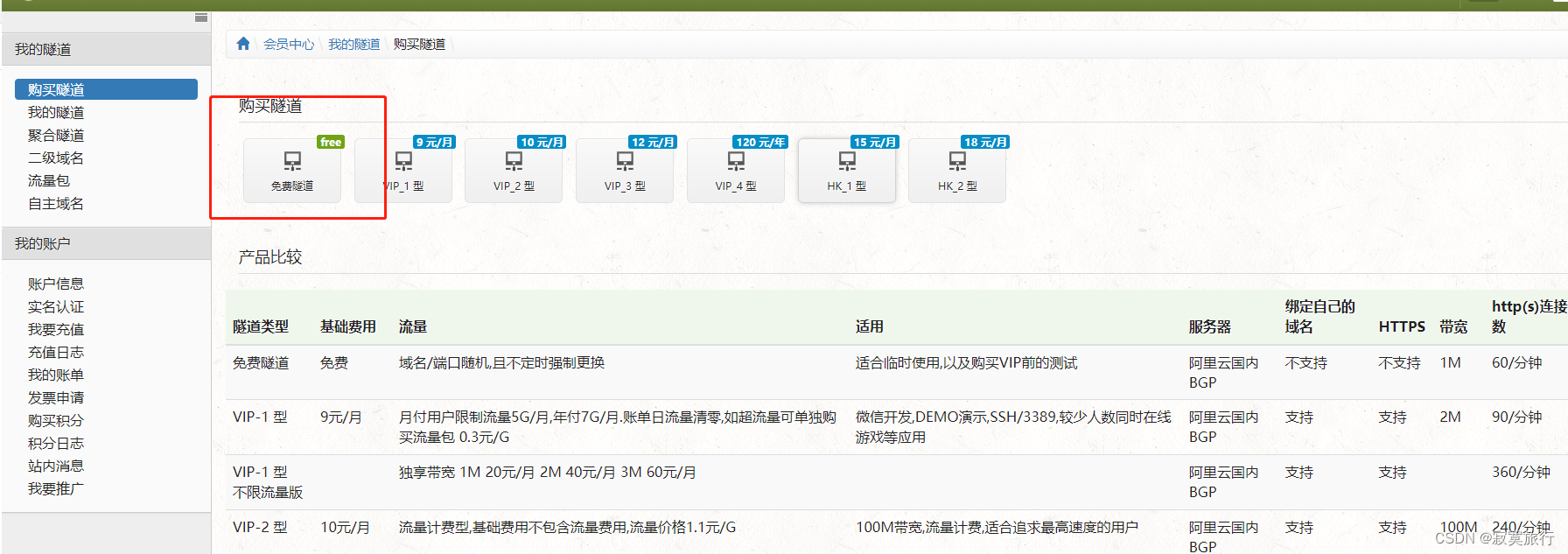Click the 60/分钟 connection value

click(x=1517, y=362)
